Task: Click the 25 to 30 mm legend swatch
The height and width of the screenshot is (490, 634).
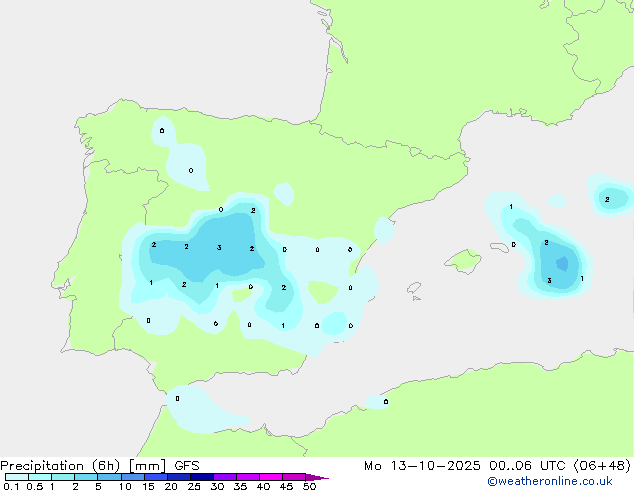Action: click(x=202, y=477)
